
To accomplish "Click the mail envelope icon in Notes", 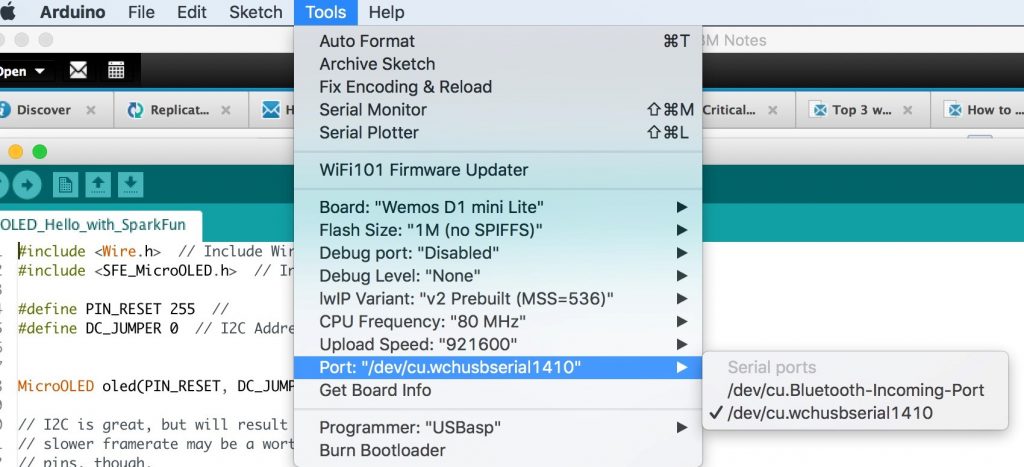I will 78,70.
